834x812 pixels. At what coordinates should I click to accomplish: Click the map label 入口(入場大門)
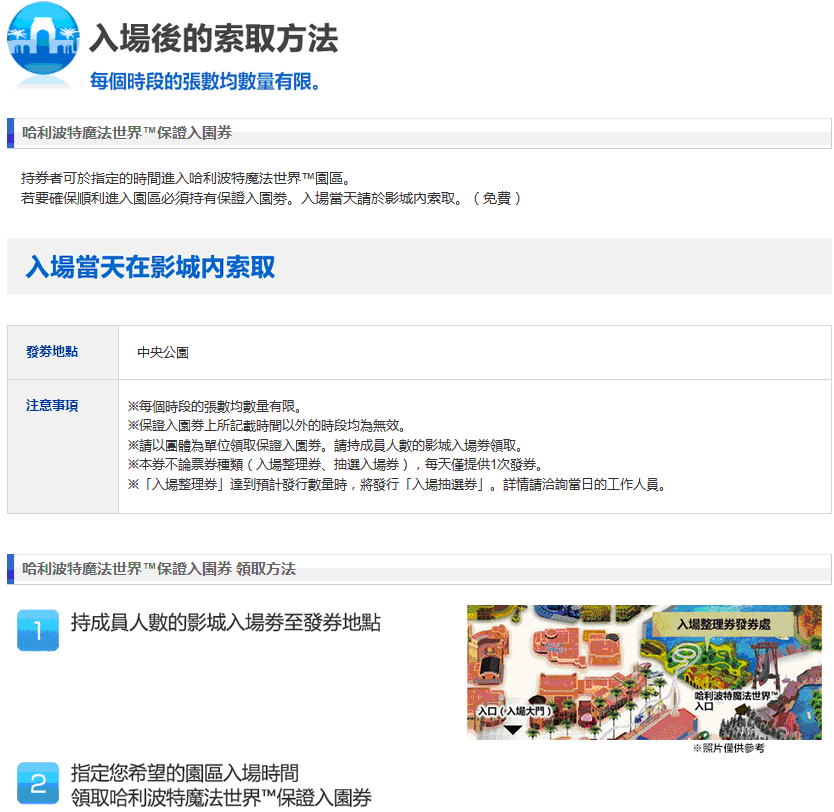tap(514, 711)
